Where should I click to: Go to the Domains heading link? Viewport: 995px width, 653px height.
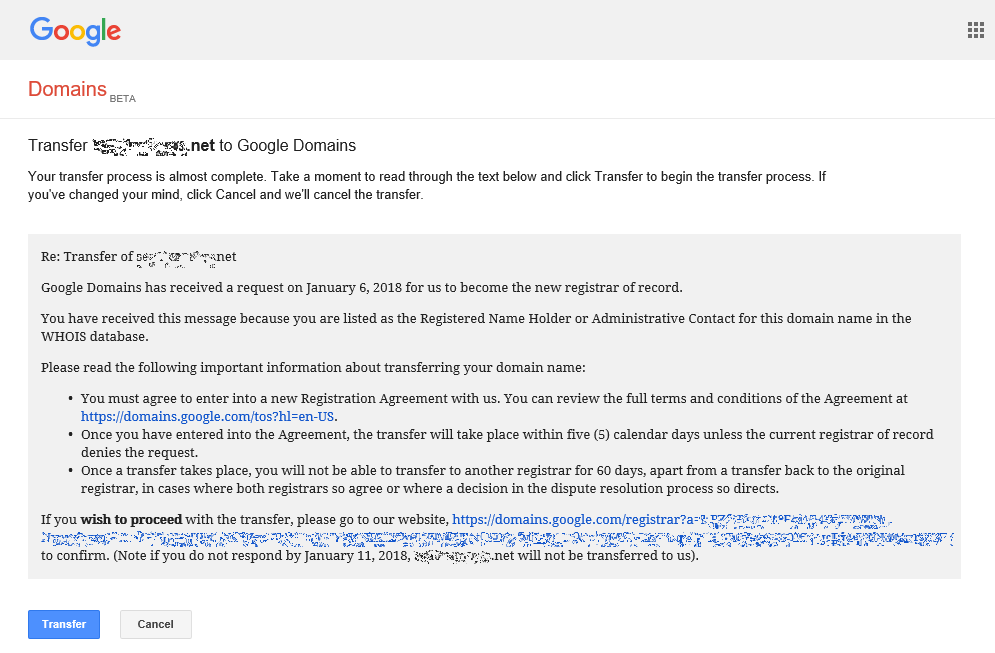pyautogui.click(x=67, y=89)
